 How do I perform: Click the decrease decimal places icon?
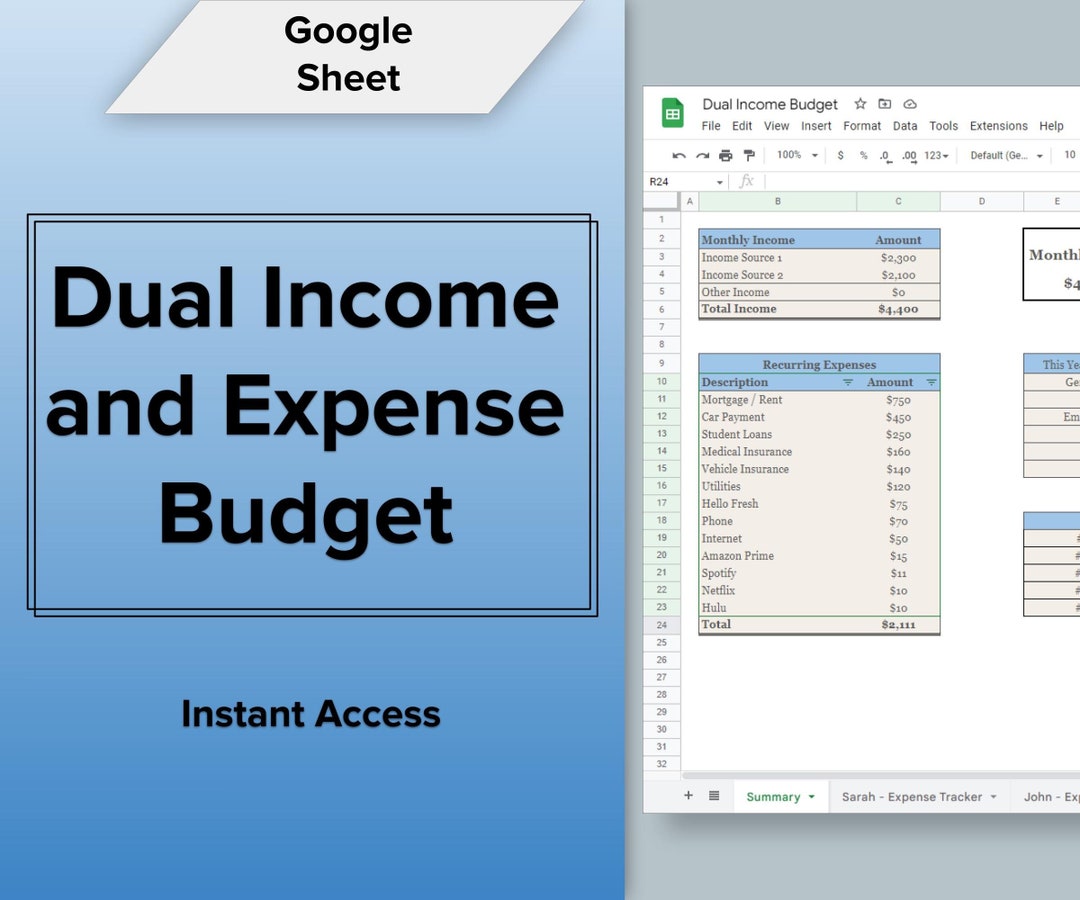(885, 155)
